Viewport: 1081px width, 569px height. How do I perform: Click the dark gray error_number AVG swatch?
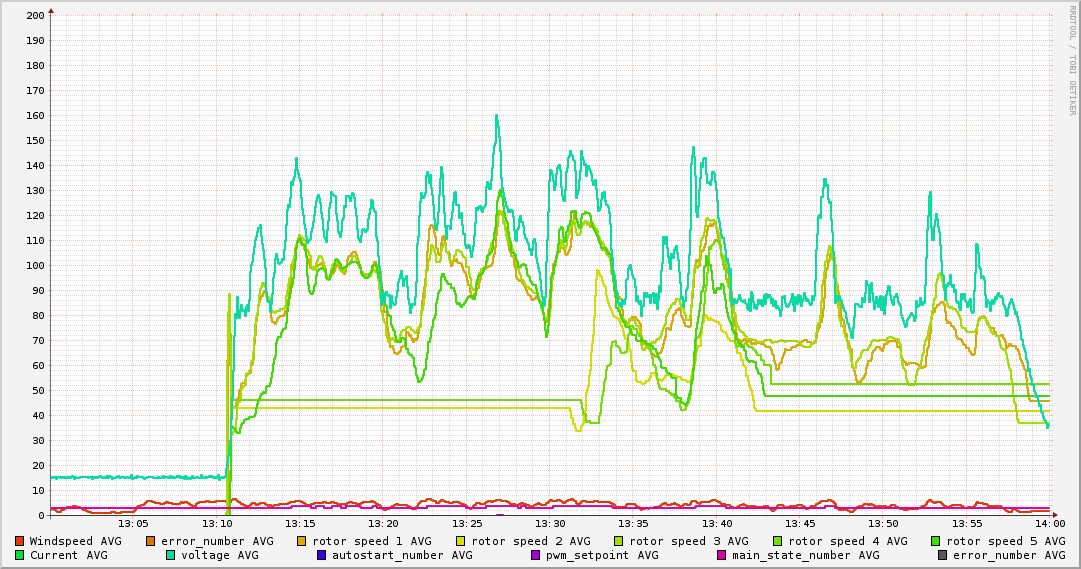pyautogui.click(x=942, y=555)
